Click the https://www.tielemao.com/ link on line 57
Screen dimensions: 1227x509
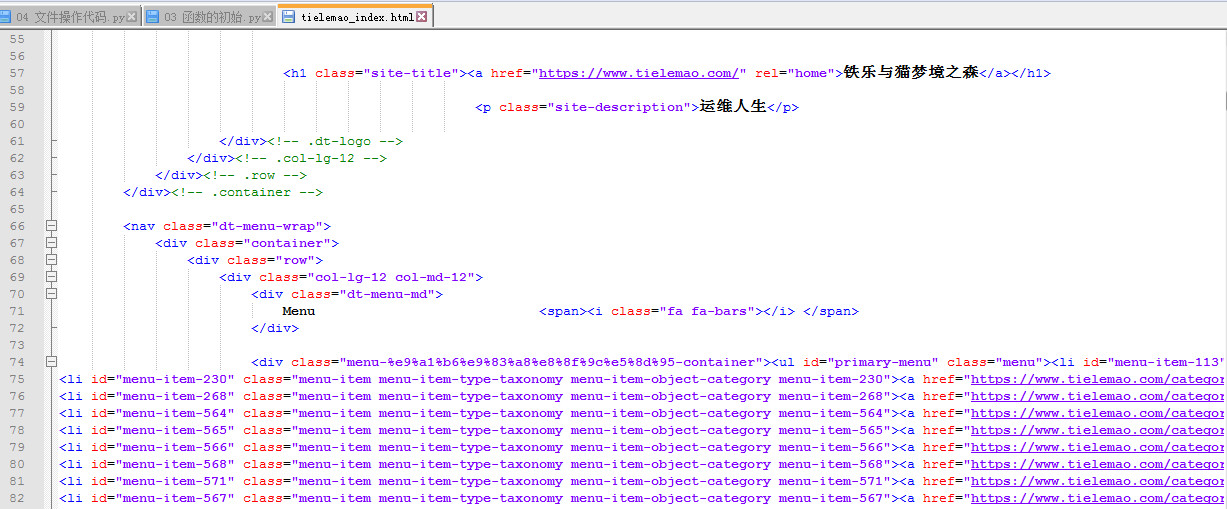pyautogui.click(x=639, y=73)
